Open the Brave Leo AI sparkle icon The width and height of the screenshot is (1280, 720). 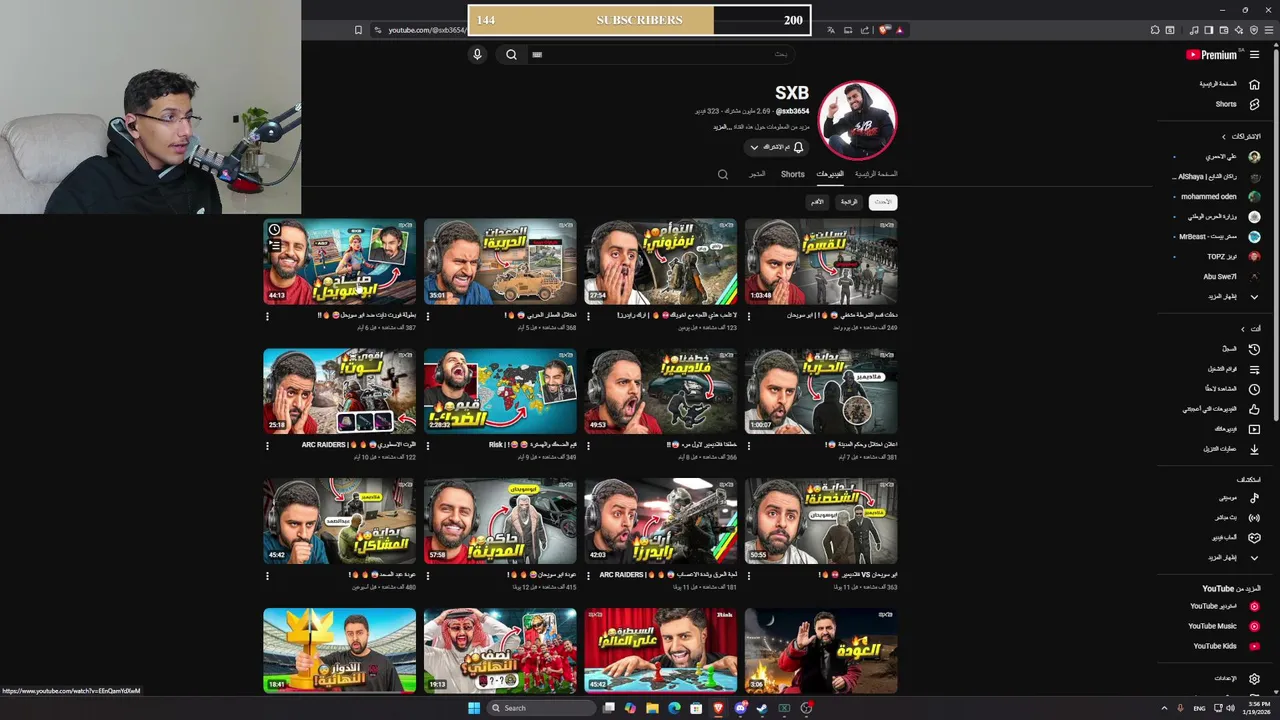[x=1241, y=30]
